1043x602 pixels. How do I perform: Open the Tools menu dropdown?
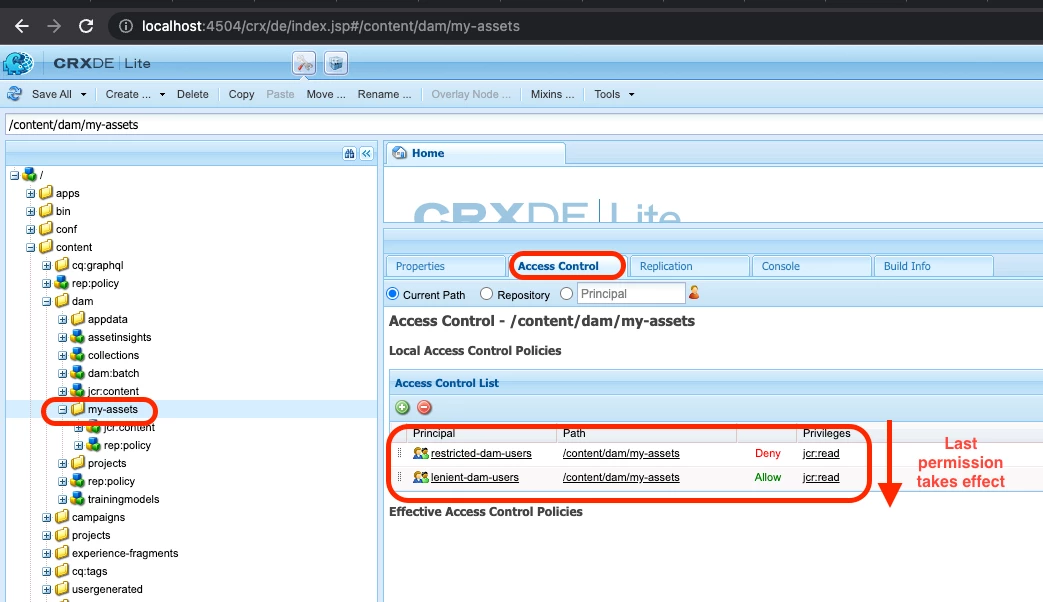tap(614, 94)
